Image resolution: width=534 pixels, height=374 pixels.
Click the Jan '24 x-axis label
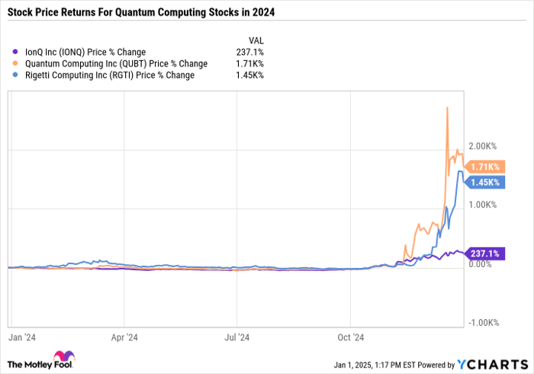tap(22, 337)
